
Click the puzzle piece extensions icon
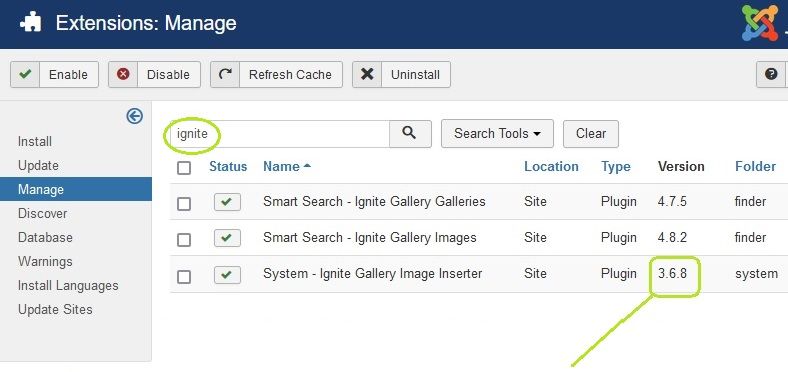point(30,24)
